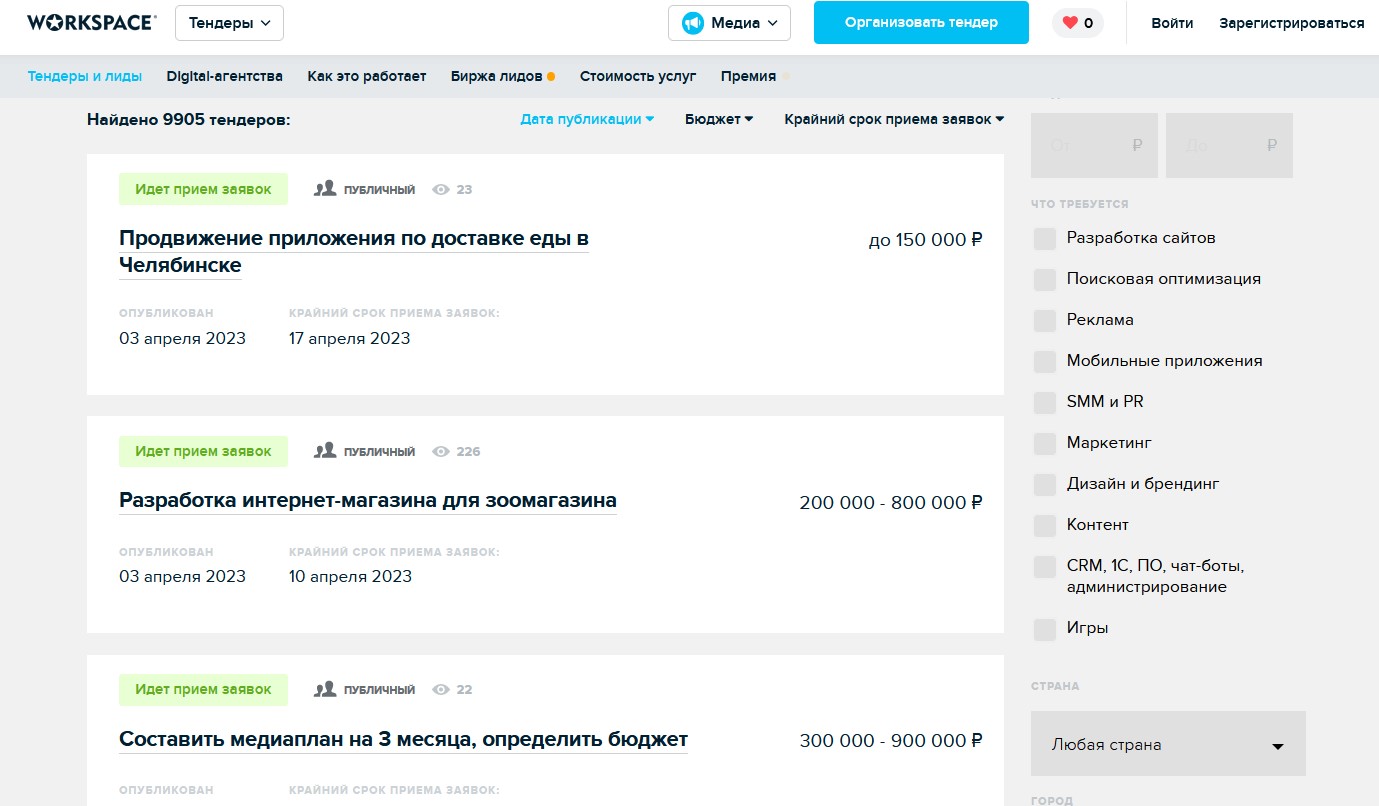Expand the Любая страна country dropdown
Image resolution: width=1379 pixels, height=806 pixels.
(1167, 745)
